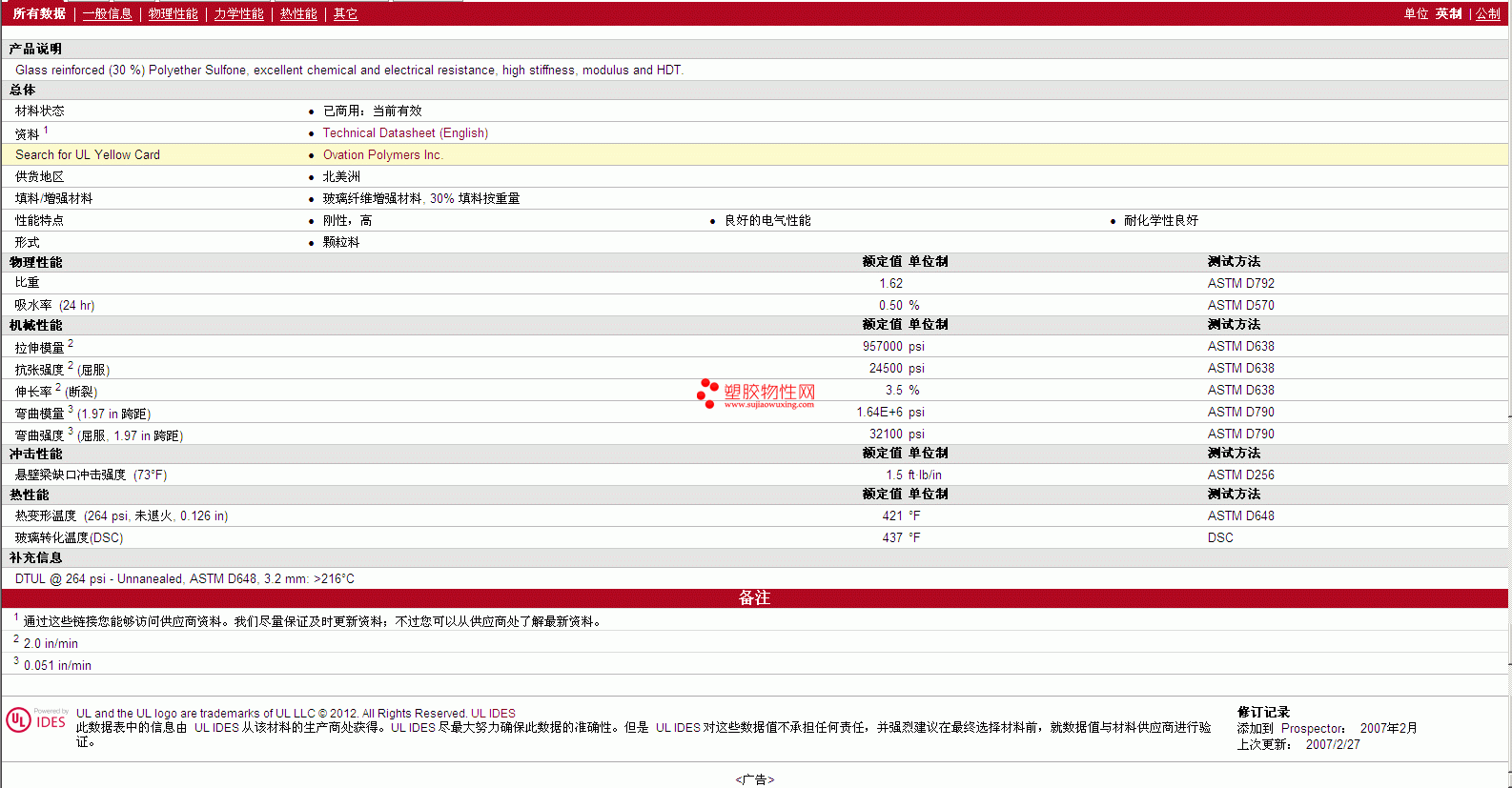Click the <广告> label at bottom

click(x=755, y=779)
